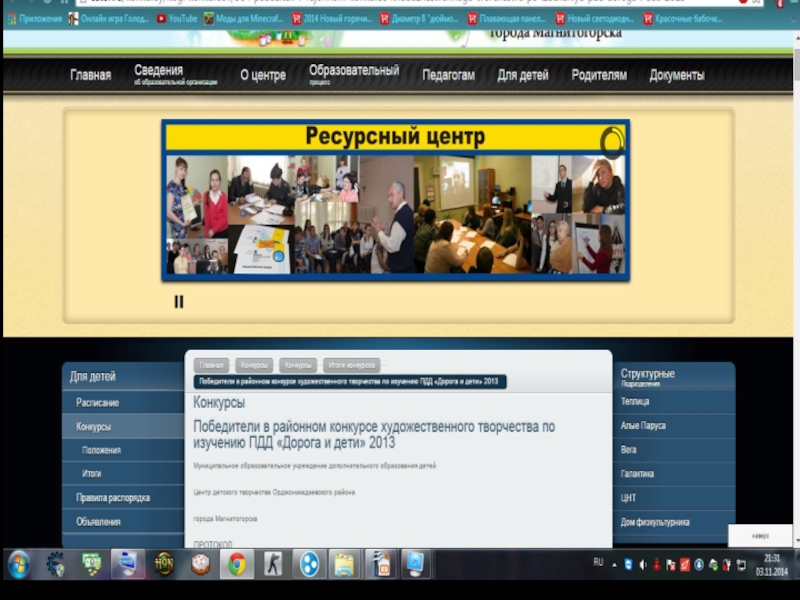Open the Приложения apps shortcut
This screenshot has height=600, width=800.
coord(34,18)
